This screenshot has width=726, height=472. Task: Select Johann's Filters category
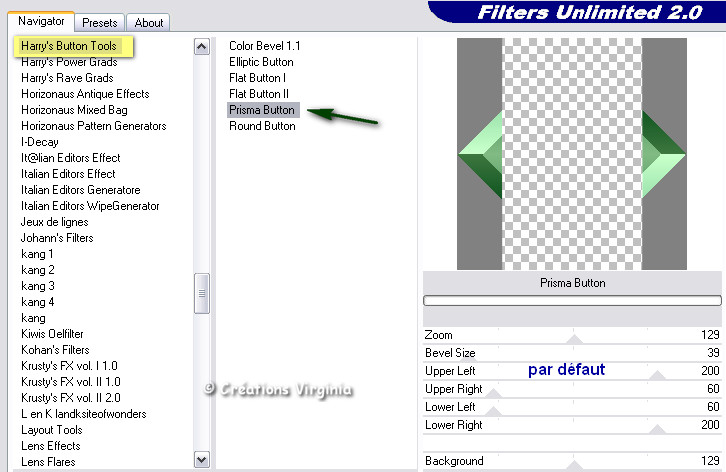click(x=57, y=238)
